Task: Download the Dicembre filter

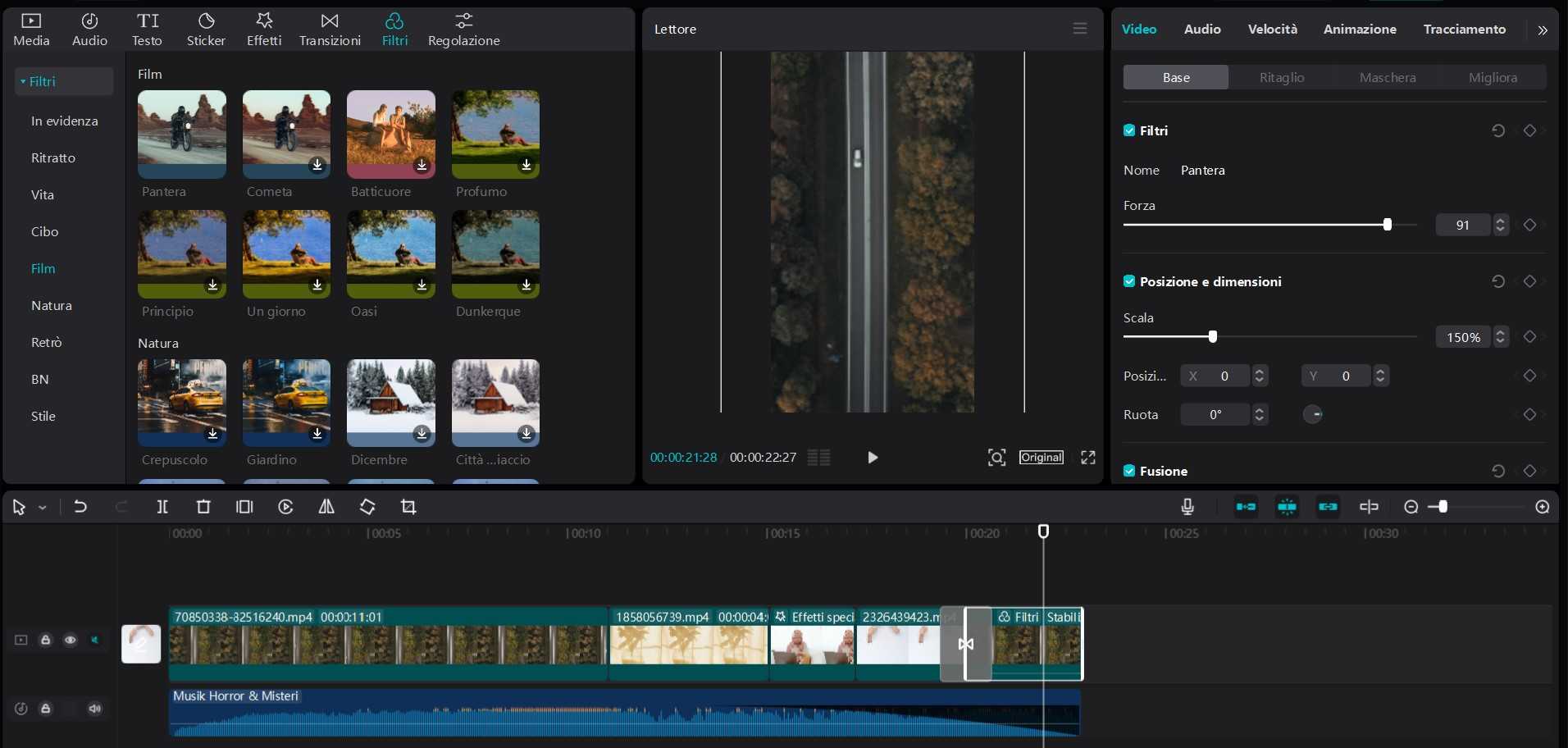Action: 422,433
